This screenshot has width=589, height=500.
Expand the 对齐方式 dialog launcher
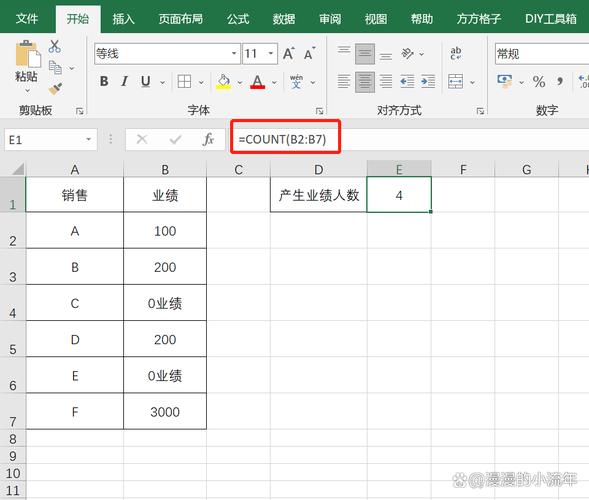tap(480, 111)
